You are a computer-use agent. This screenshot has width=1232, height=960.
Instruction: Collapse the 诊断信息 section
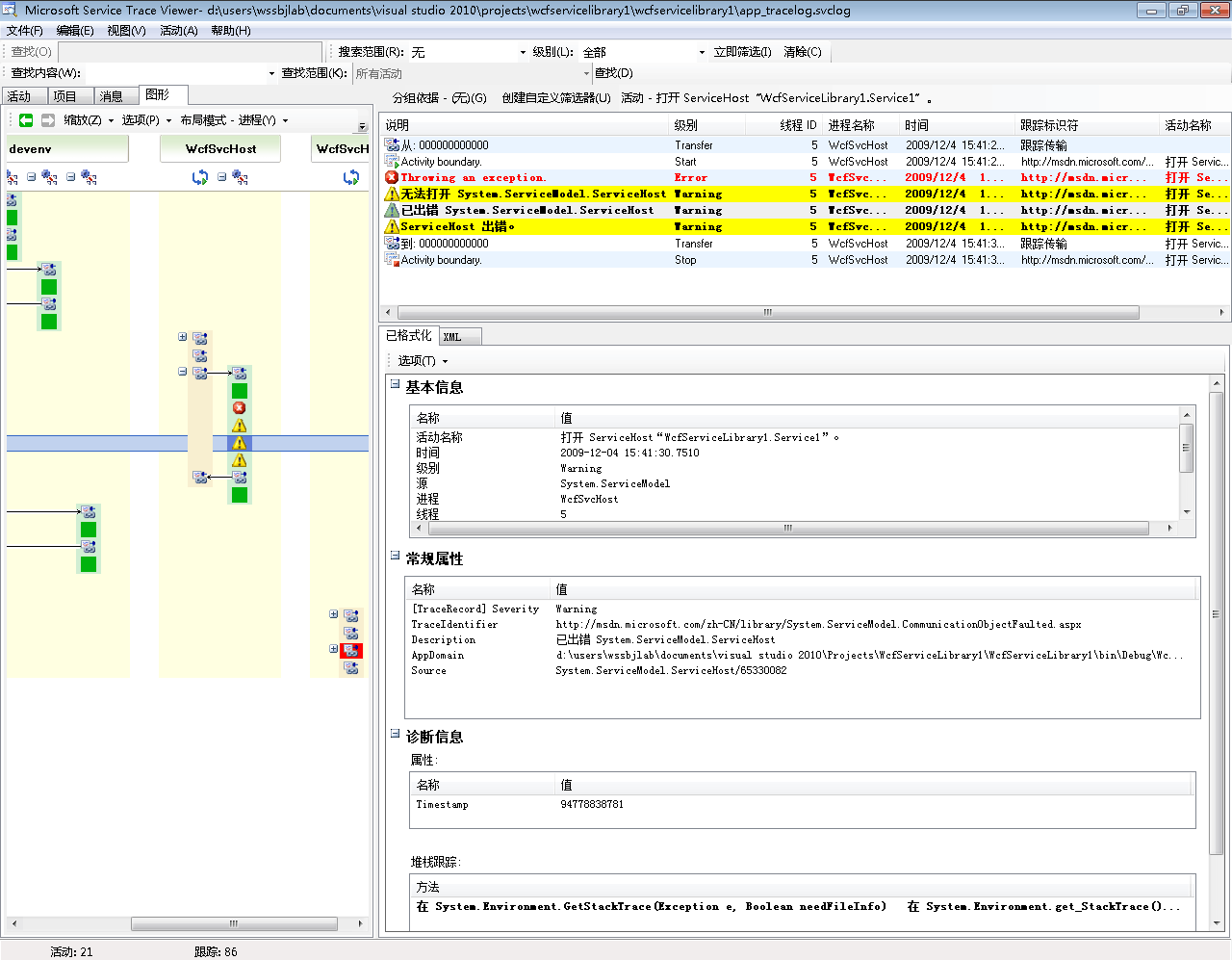395,733
